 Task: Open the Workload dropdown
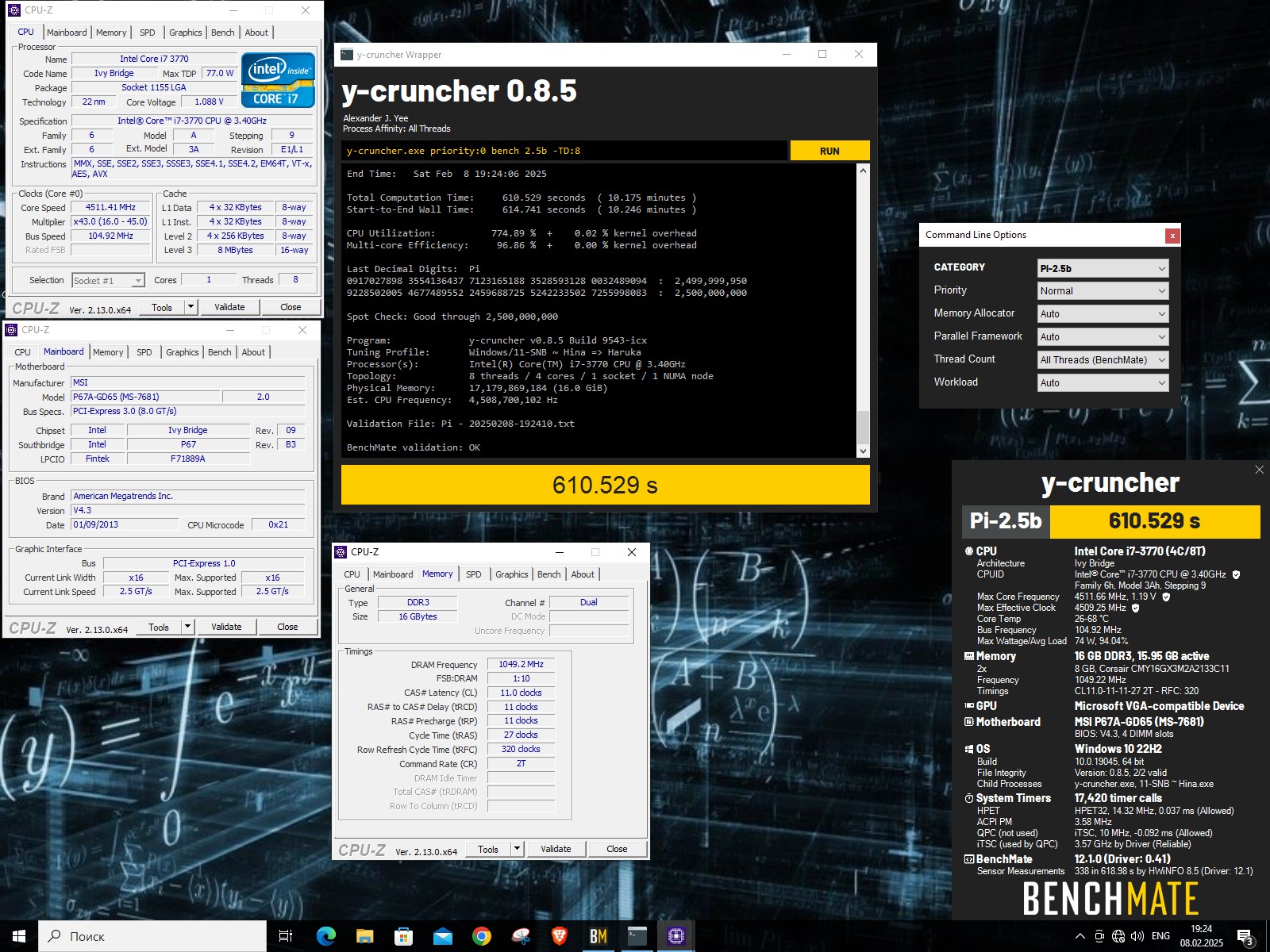coord(1103,383)
